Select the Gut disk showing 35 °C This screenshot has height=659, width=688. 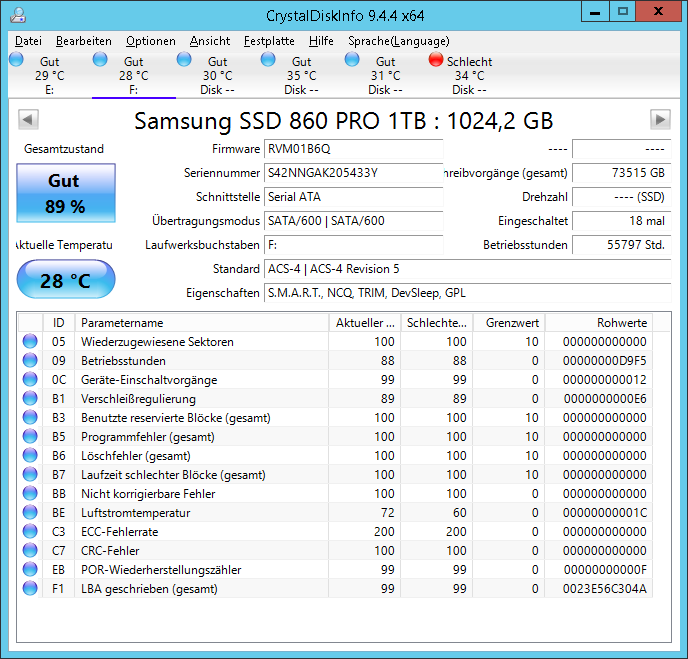pos(301,75)
